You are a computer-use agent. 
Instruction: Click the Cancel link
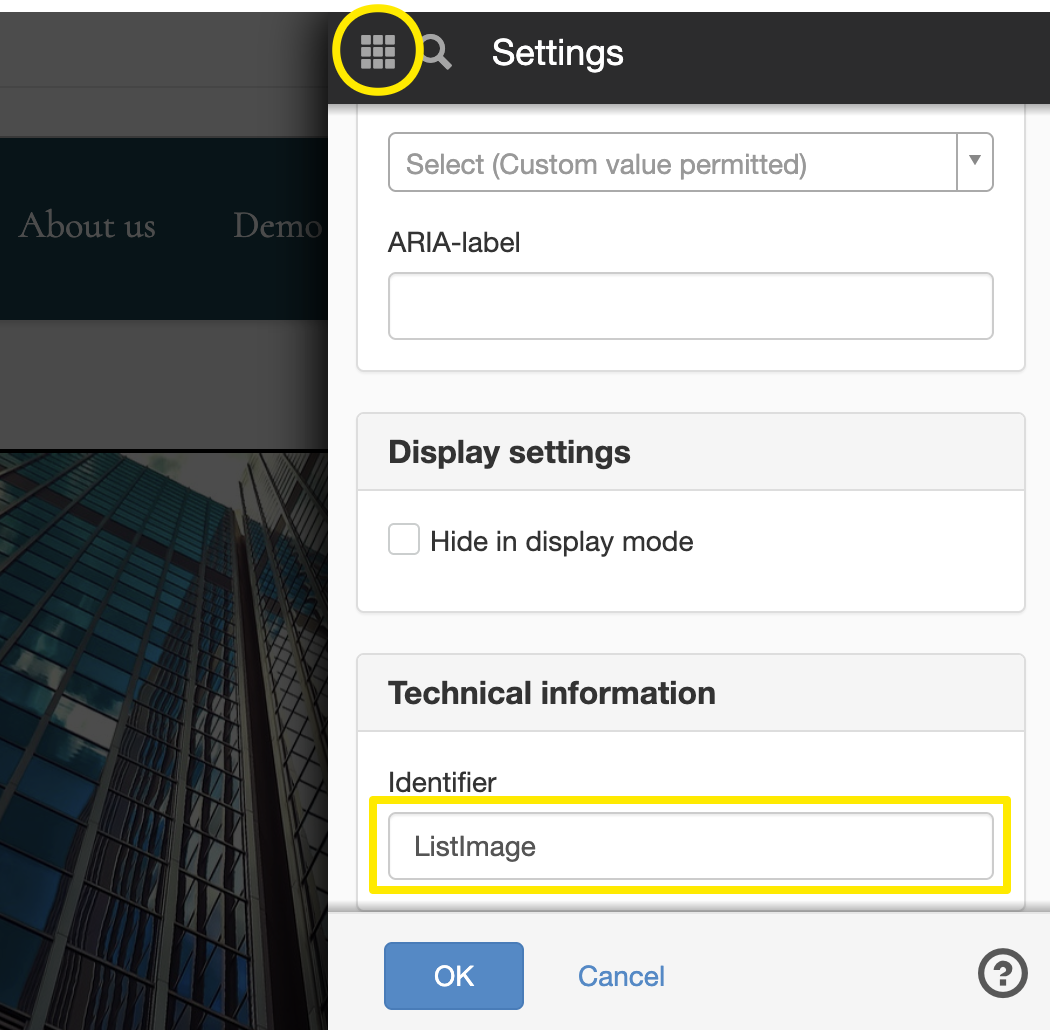[621, 976]
